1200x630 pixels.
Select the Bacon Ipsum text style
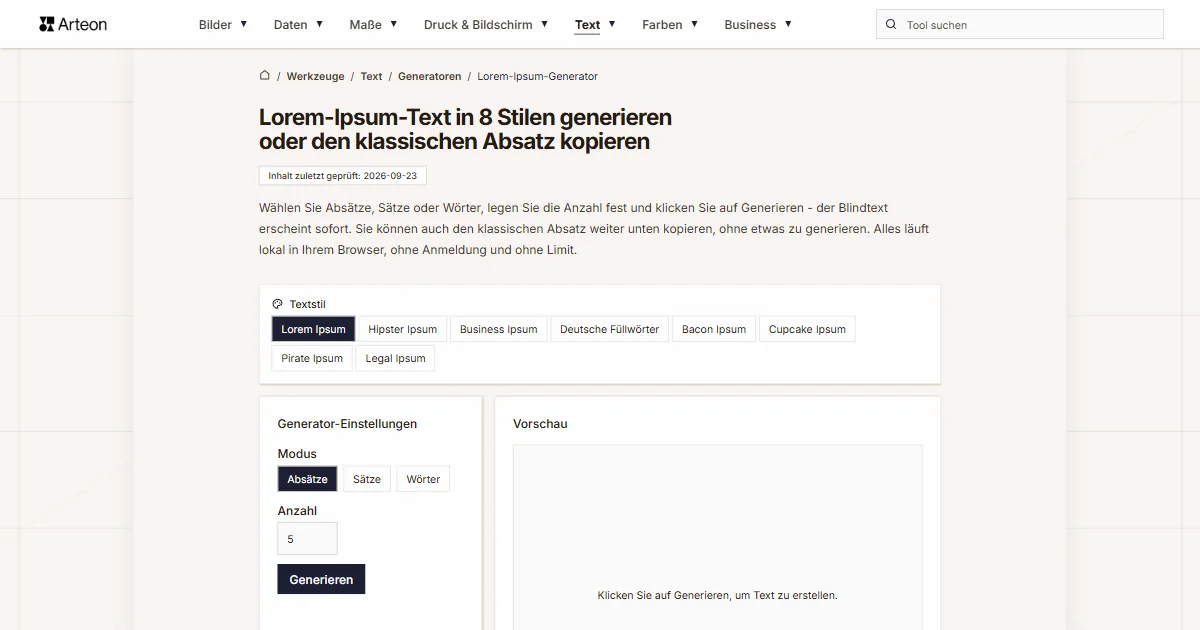[x=714, y=329]
